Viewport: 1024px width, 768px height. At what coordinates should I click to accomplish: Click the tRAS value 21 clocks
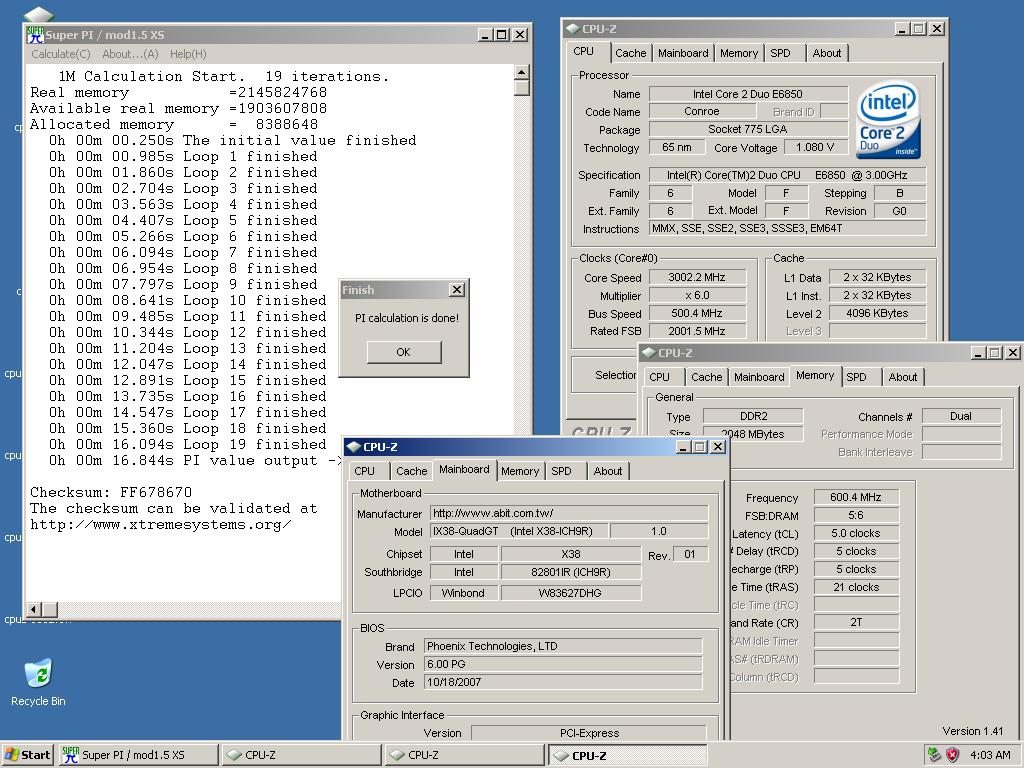pos(856,587)
